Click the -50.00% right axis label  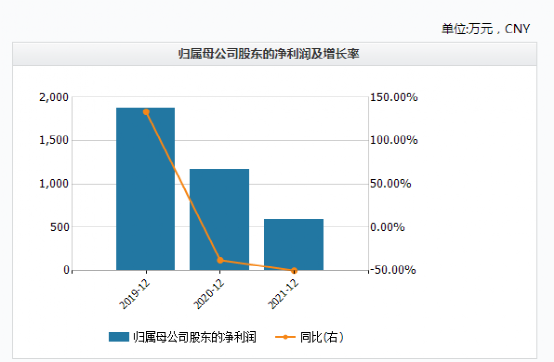coord(393,270)
